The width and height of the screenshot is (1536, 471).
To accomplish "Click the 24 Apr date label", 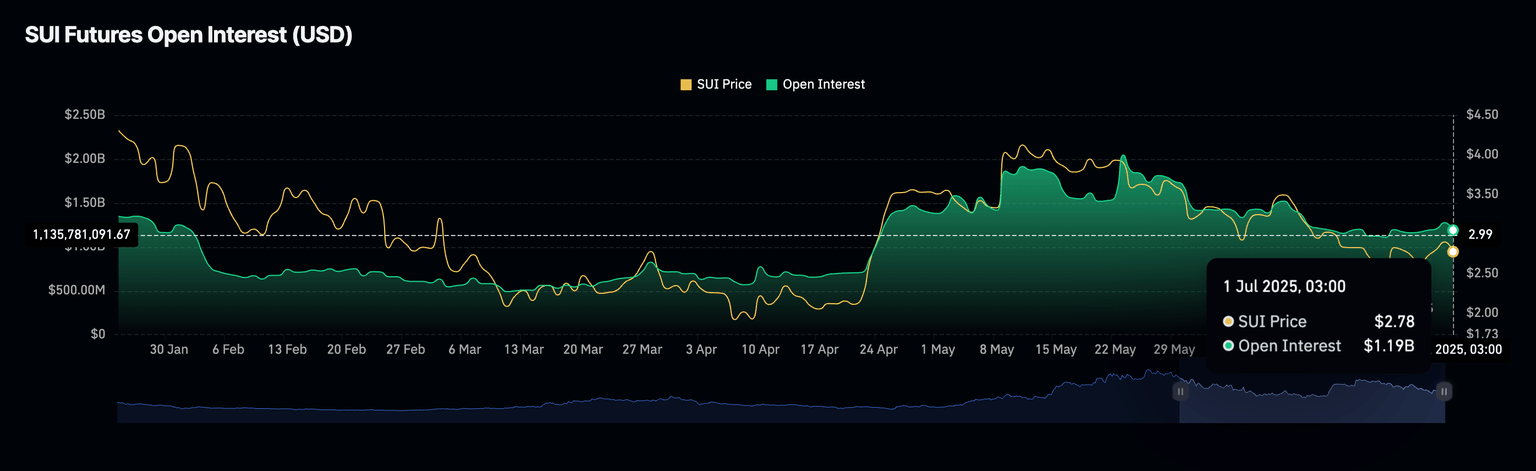I will [x=878, y=350].
